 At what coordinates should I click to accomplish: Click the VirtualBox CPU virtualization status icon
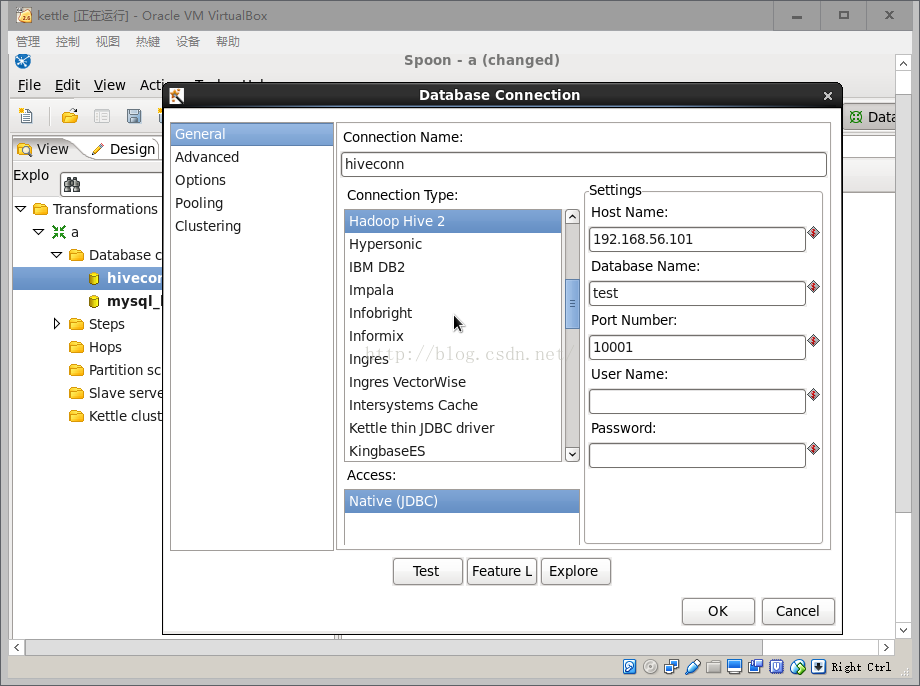click(776, 667)
